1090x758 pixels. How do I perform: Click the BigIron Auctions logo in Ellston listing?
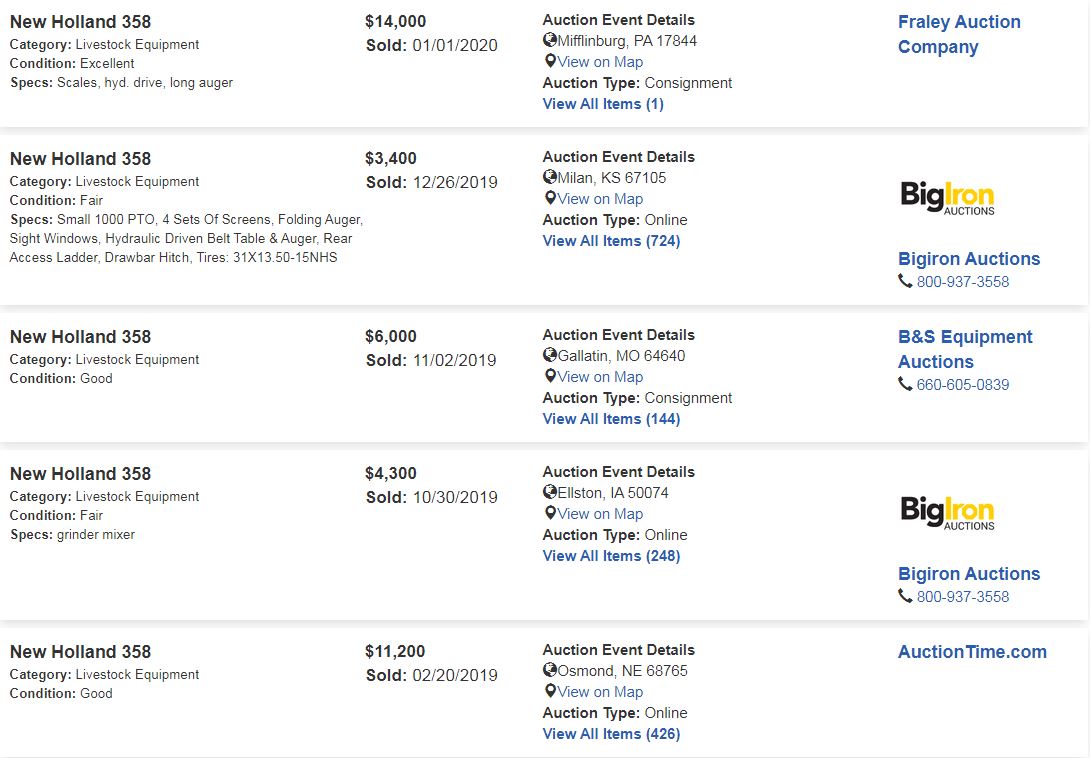947,512
